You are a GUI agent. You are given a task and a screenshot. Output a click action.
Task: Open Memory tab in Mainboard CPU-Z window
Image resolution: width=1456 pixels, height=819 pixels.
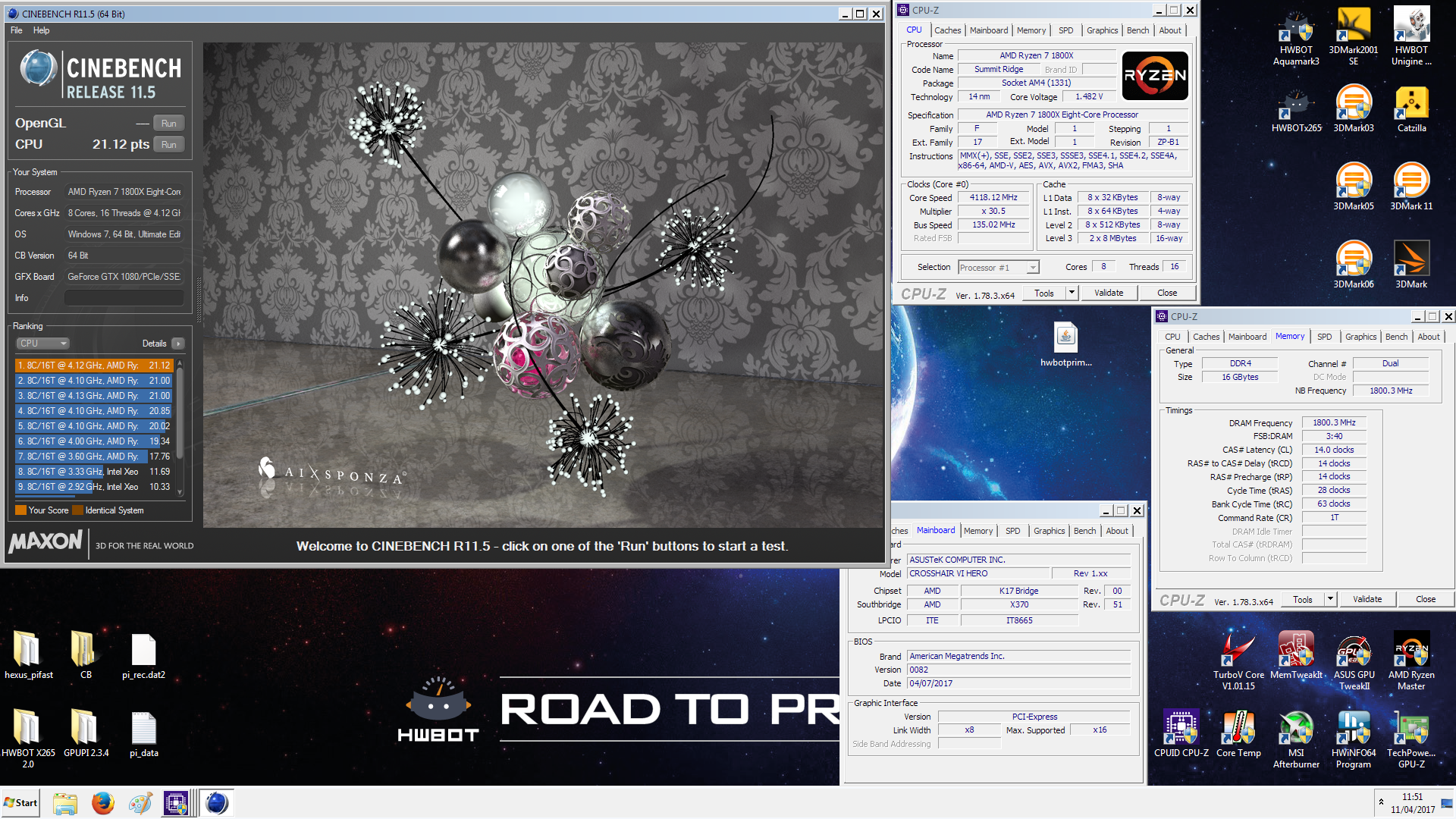point(977,531)
